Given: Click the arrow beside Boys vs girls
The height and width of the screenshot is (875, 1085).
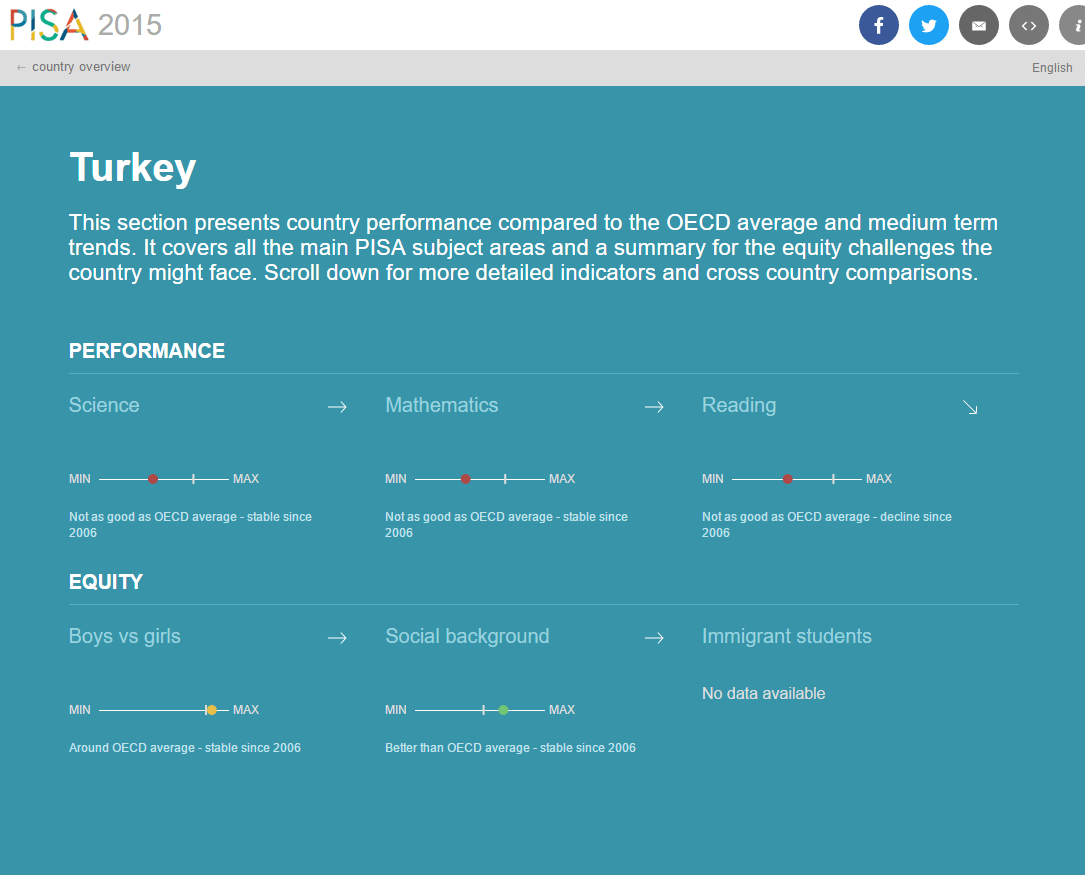Looking at the screenshot, I should coord(337,637).
